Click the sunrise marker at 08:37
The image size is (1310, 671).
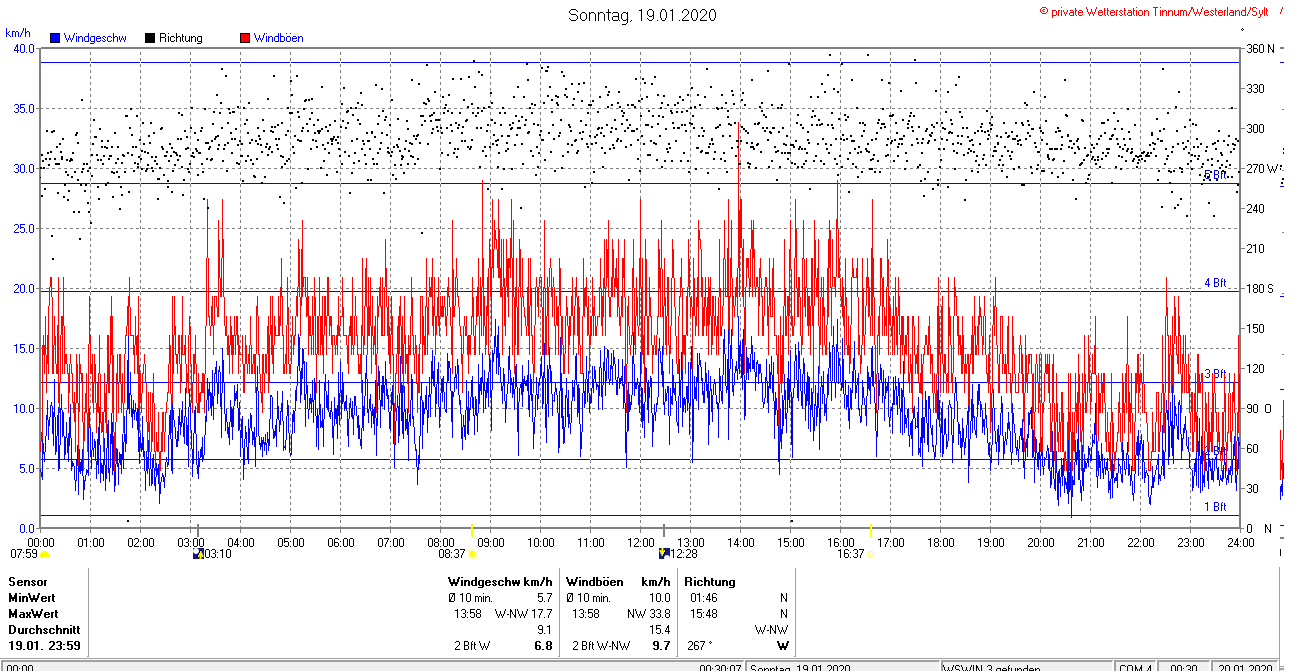tap(472, 553)
